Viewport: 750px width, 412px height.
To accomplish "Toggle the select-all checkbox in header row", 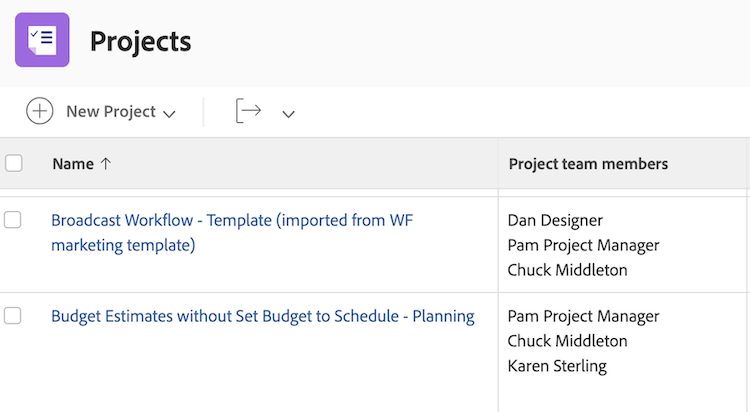I will point(14,163).
